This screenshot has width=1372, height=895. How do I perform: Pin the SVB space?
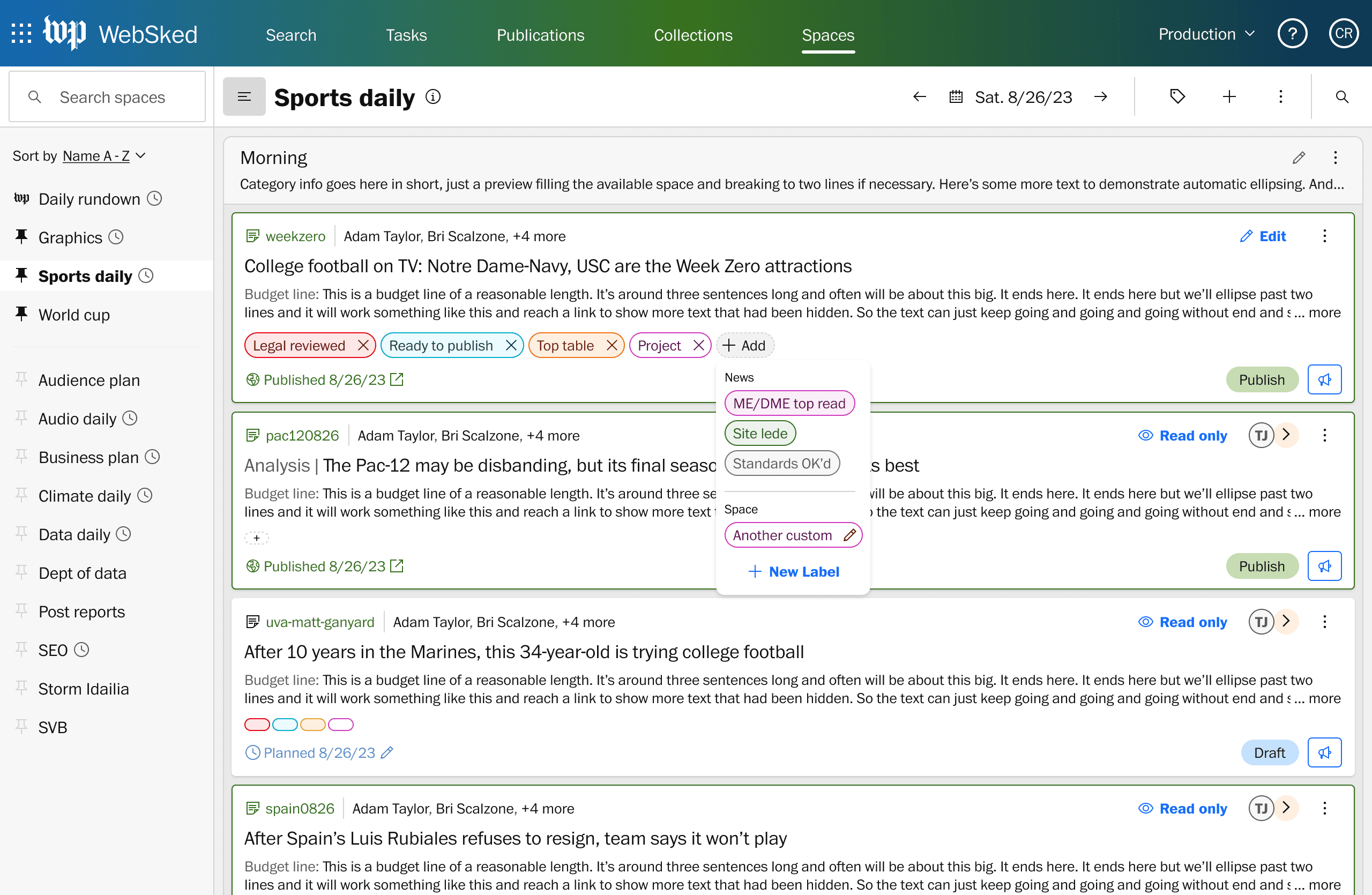coord(21,727)
